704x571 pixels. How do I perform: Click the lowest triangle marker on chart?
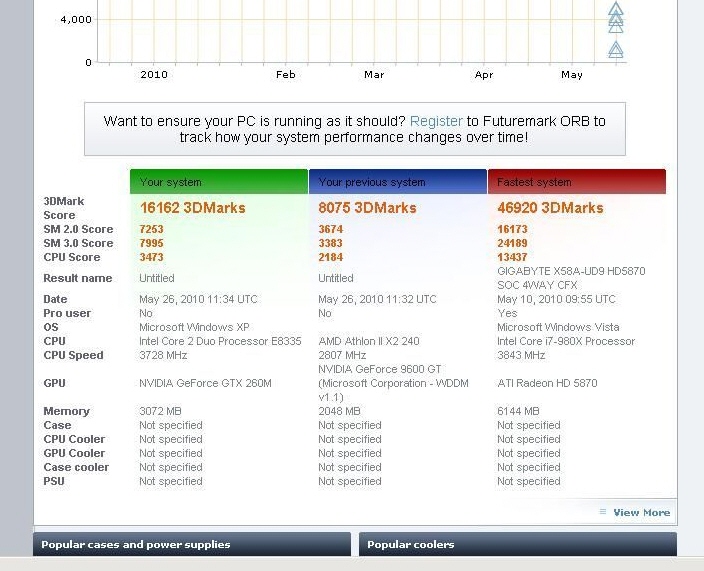pos(616,50)
